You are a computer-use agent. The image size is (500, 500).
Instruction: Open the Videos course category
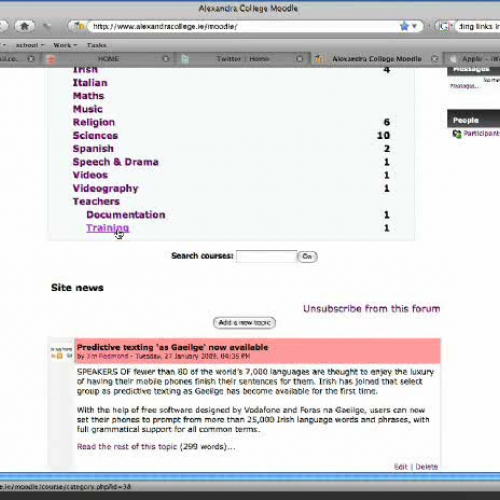click(x=90, y=175)
